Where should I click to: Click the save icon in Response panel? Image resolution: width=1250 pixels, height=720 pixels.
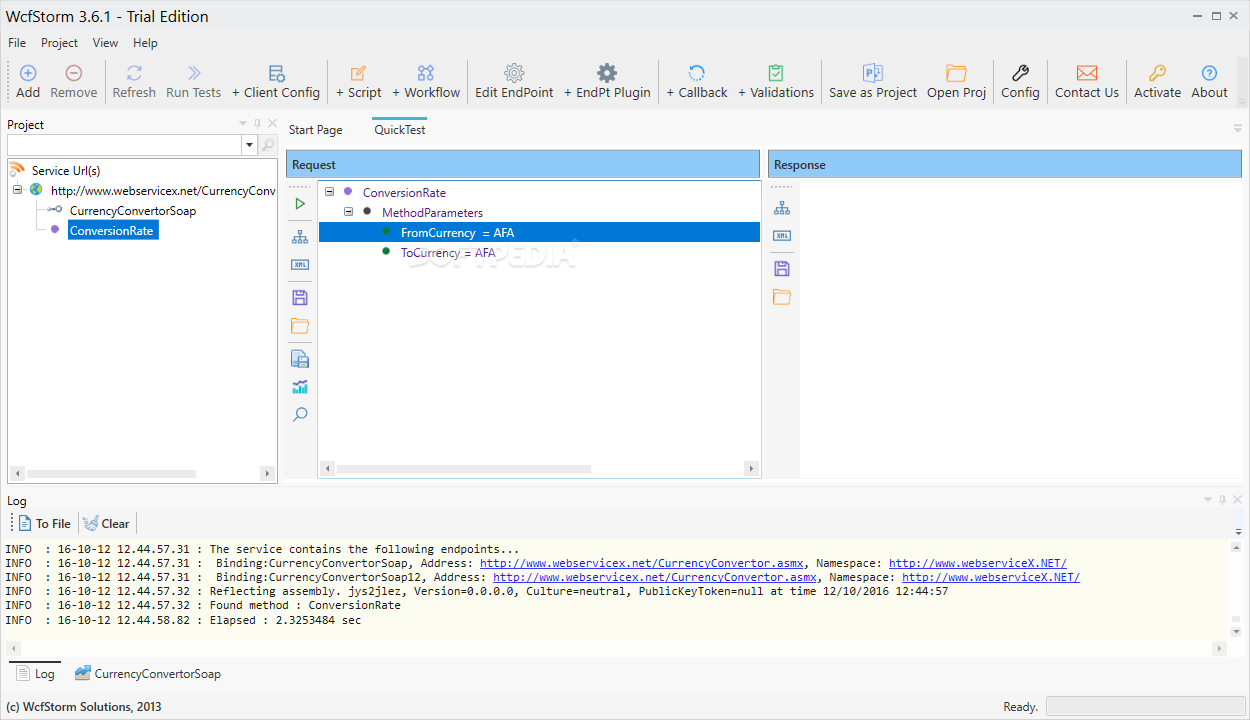tap(782, 268)
